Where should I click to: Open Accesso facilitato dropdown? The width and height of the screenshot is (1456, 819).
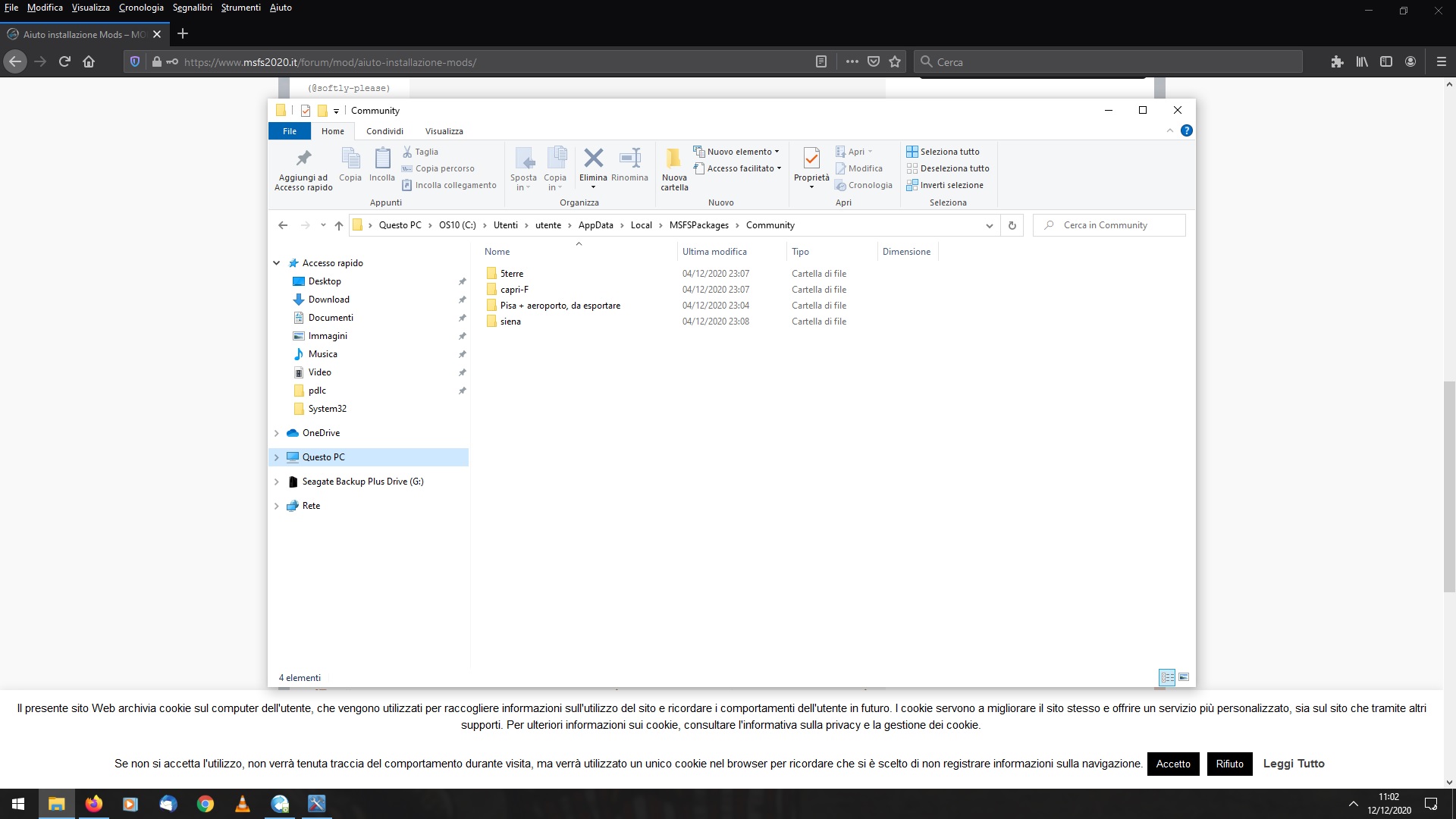738,168
